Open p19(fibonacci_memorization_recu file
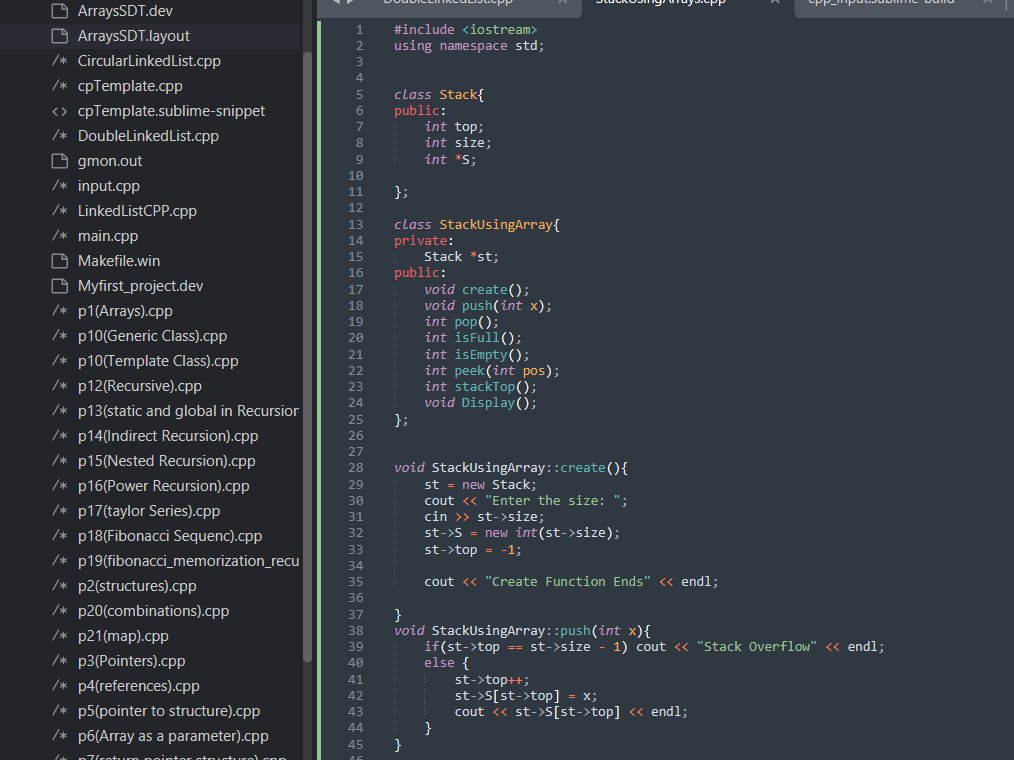Viewport: 1014px width, 760px height. click(x=188, y=561)
